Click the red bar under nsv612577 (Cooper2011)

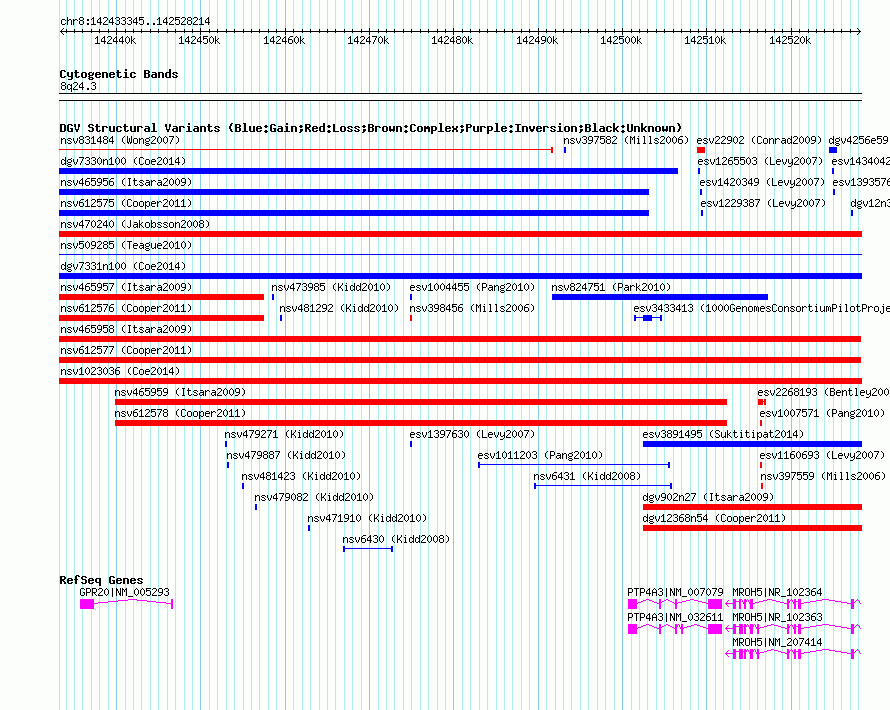pyautogui.click(x=460, y=360)
